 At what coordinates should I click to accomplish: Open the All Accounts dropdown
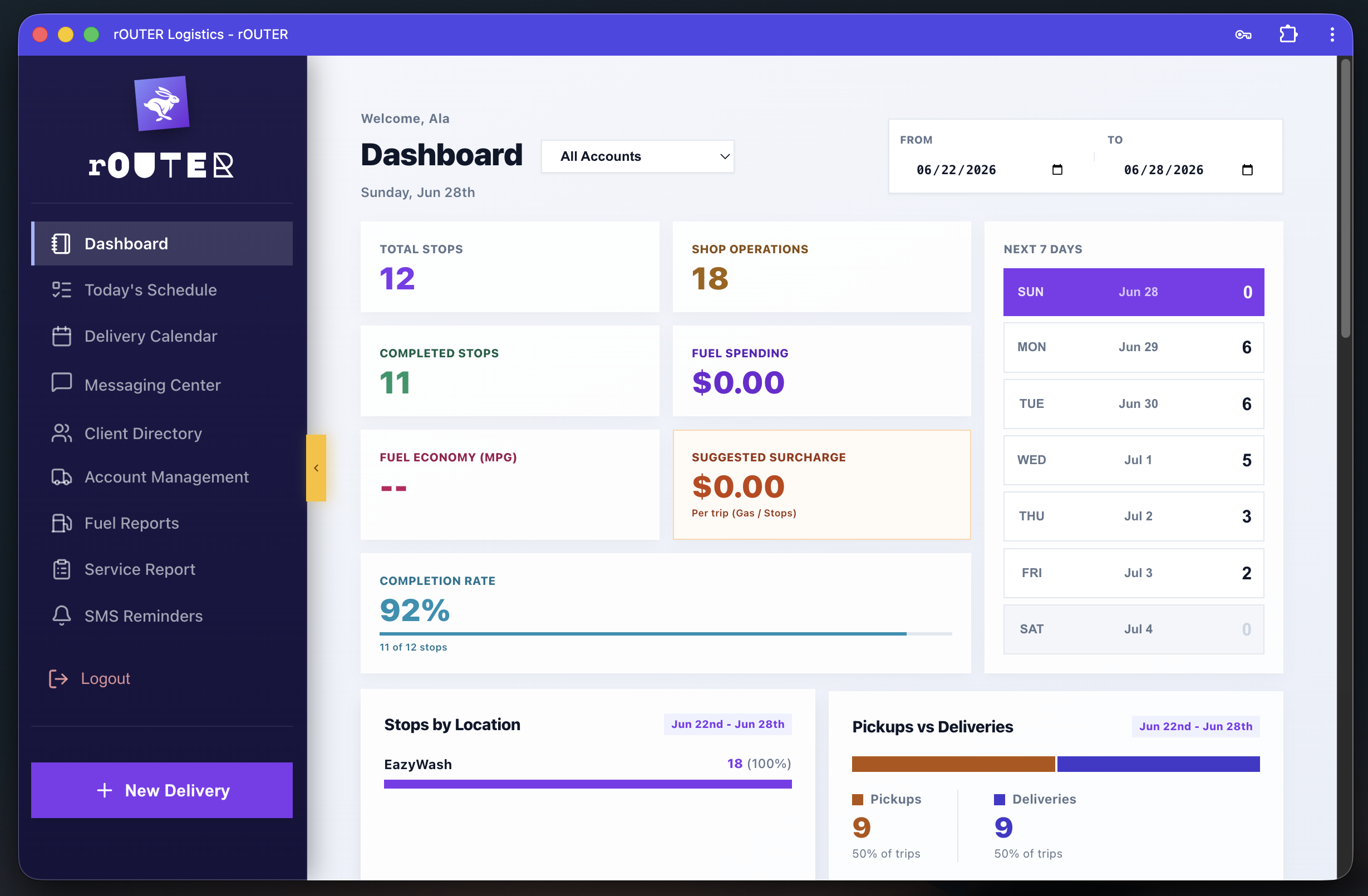[x=637, y=156]
